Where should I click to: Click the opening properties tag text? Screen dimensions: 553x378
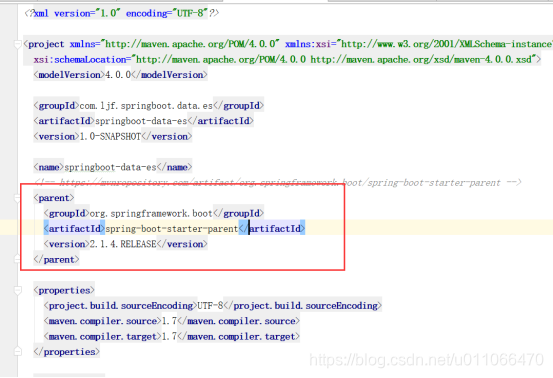[64, 290]
